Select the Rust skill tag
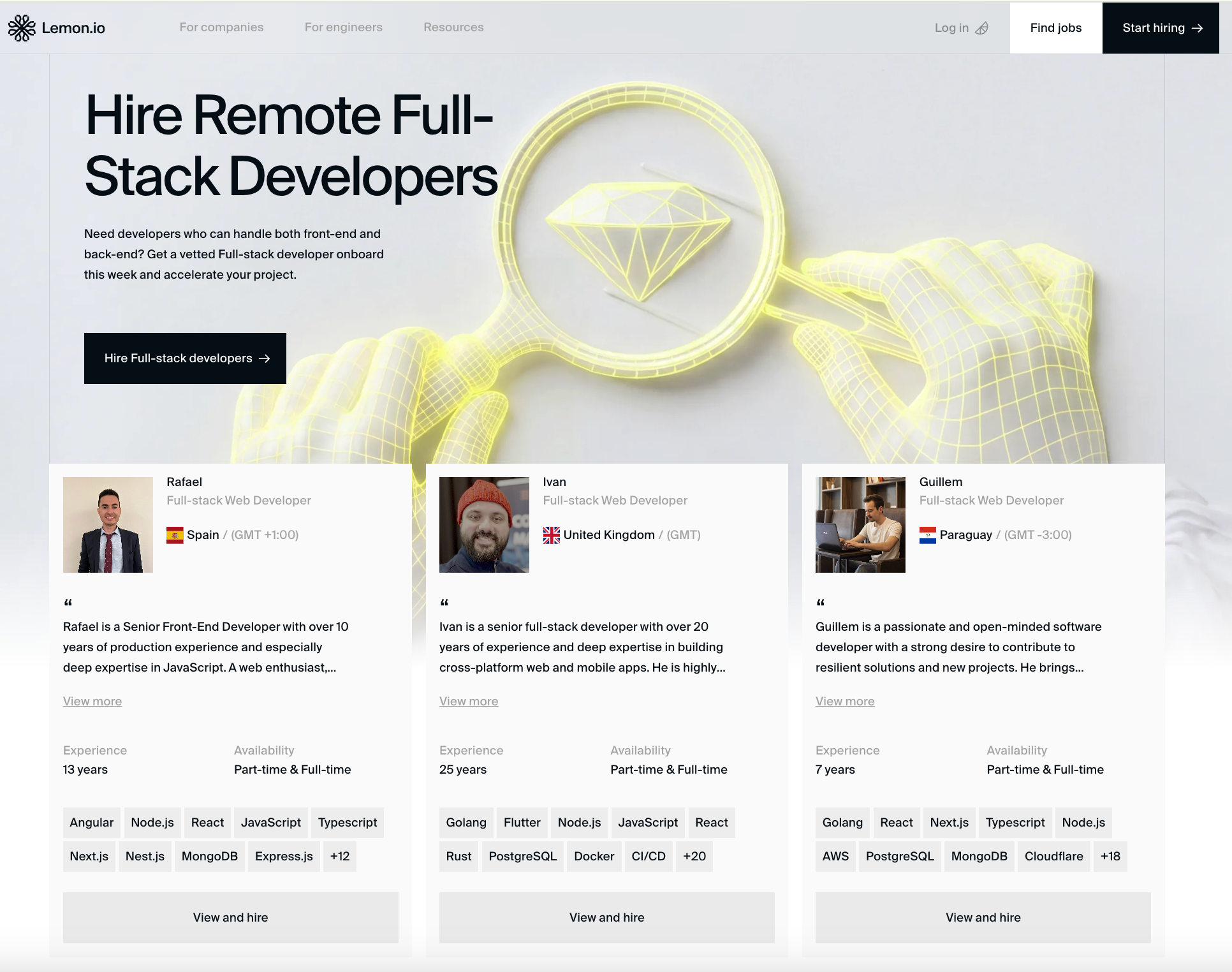Viewport: 1232px width, 972px height. [458, 857]
